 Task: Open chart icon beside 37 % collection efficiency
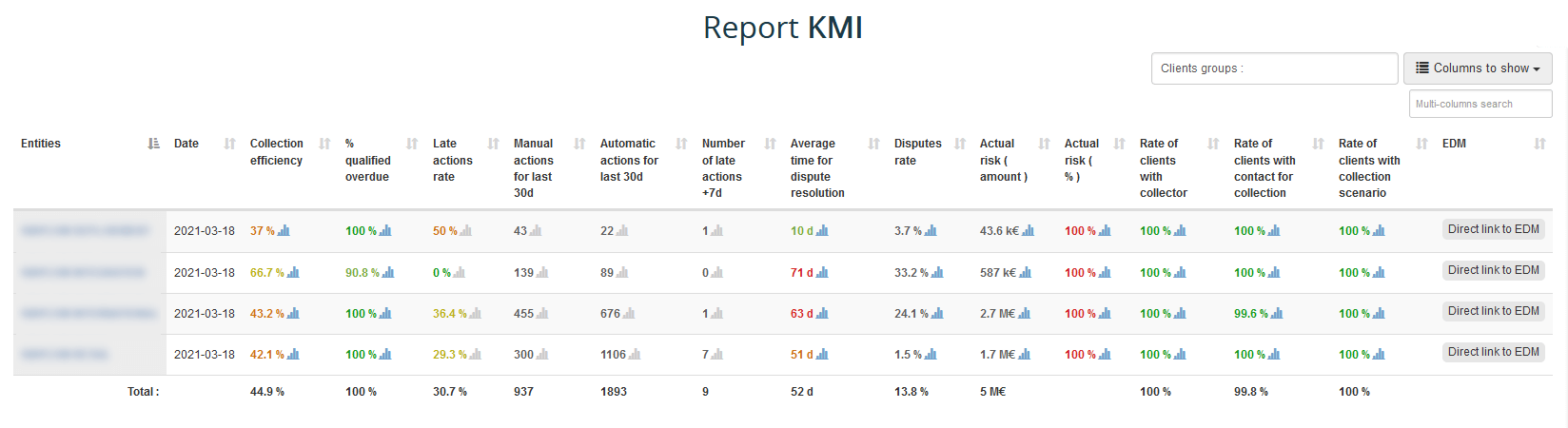pyautogui.click(x=284, y=231)
